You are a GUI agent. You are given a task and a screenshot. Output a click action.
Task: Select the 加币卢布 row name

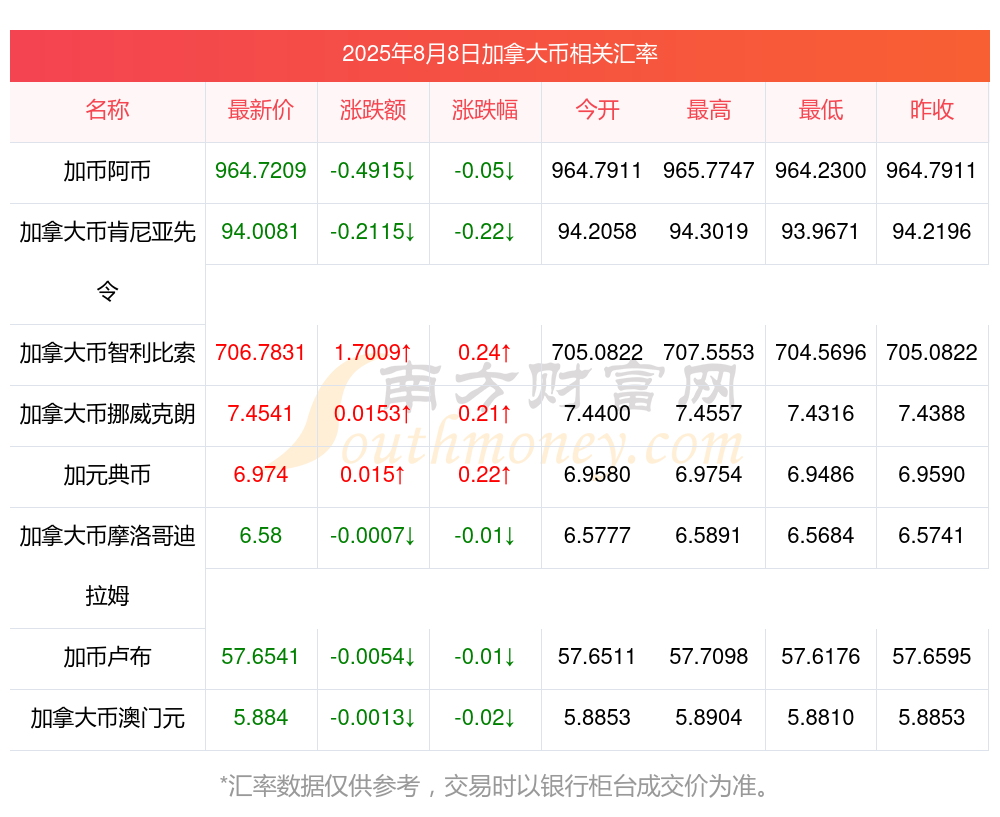[x=107, y=657]
